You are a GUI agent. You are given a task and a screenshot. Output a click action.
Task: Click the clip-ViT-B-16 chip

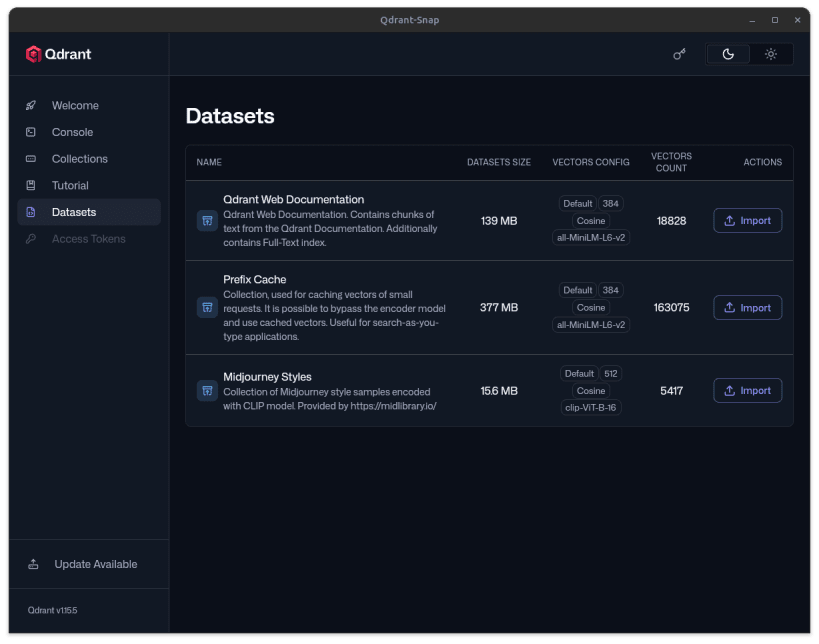tap(591, 407)
